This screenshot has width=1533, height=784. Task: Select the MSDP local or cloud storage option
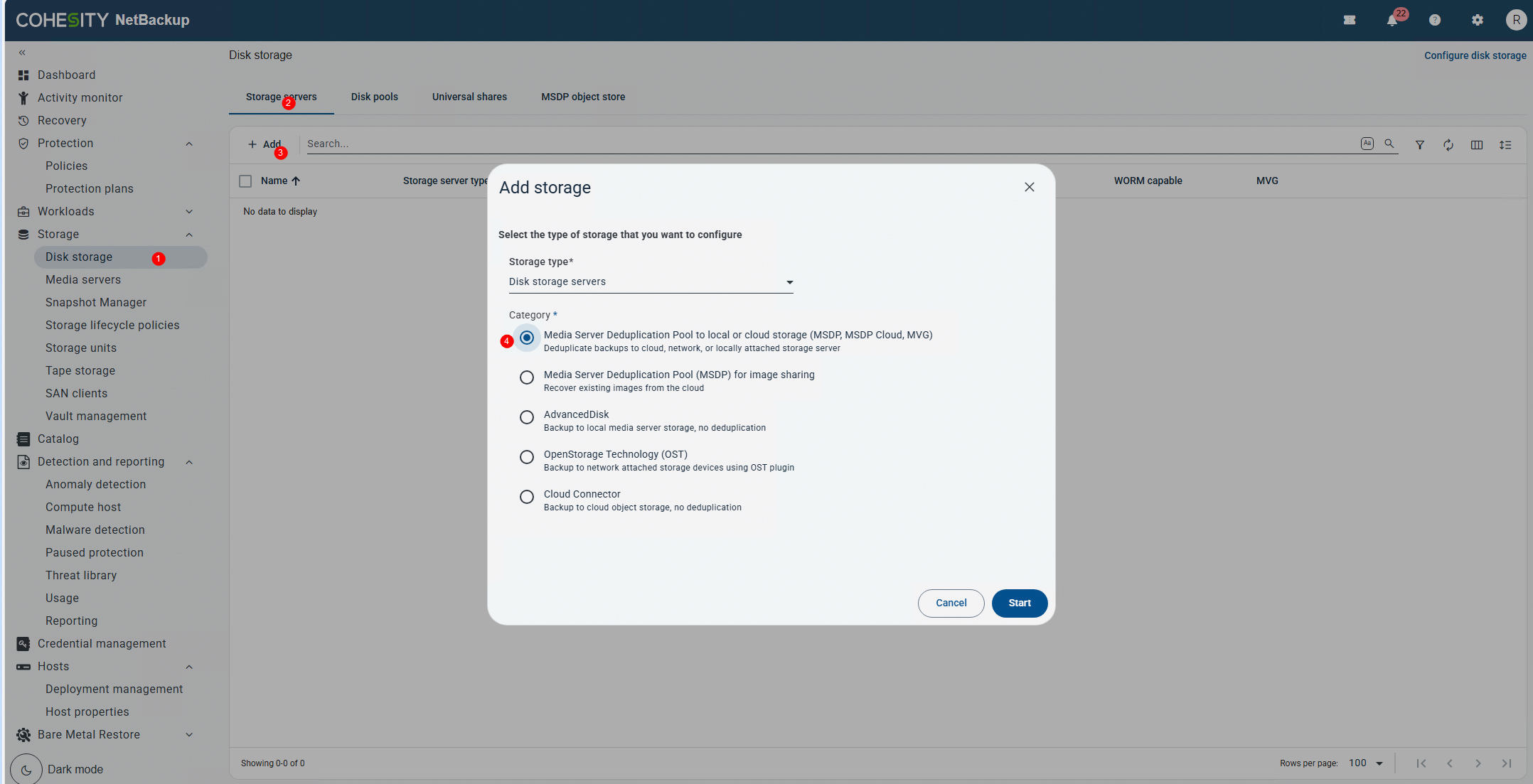tap(527, 338)
